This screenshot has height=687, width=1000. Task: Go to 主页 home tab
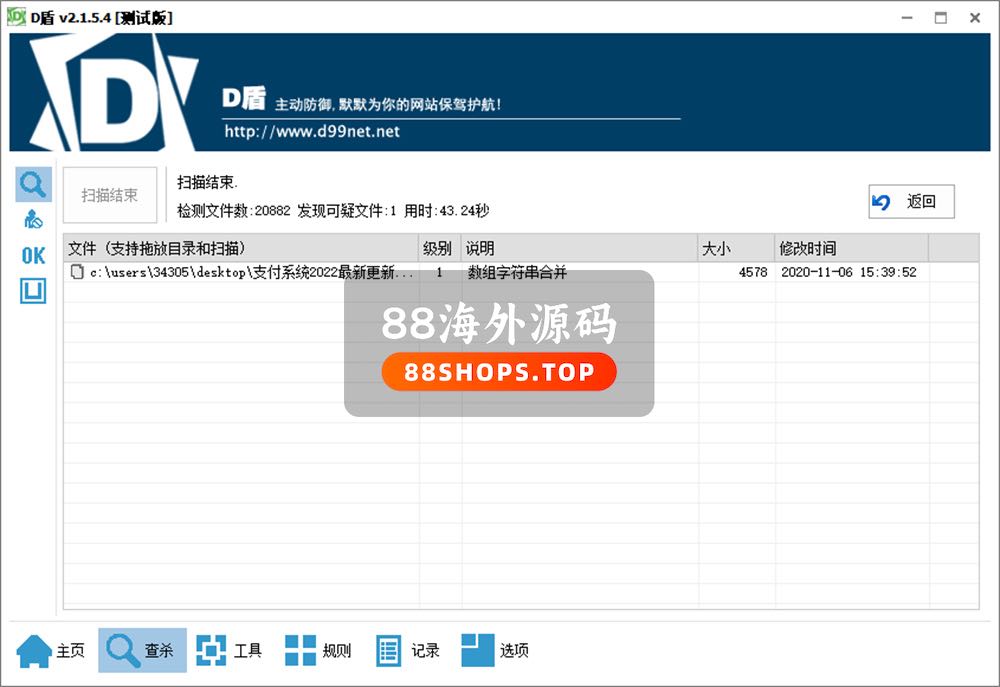click(51, 651)
